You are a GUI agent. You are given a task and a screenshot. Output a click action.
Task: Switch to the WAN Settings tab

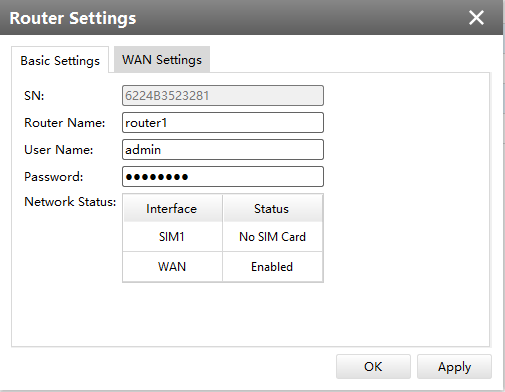point(162,59)
